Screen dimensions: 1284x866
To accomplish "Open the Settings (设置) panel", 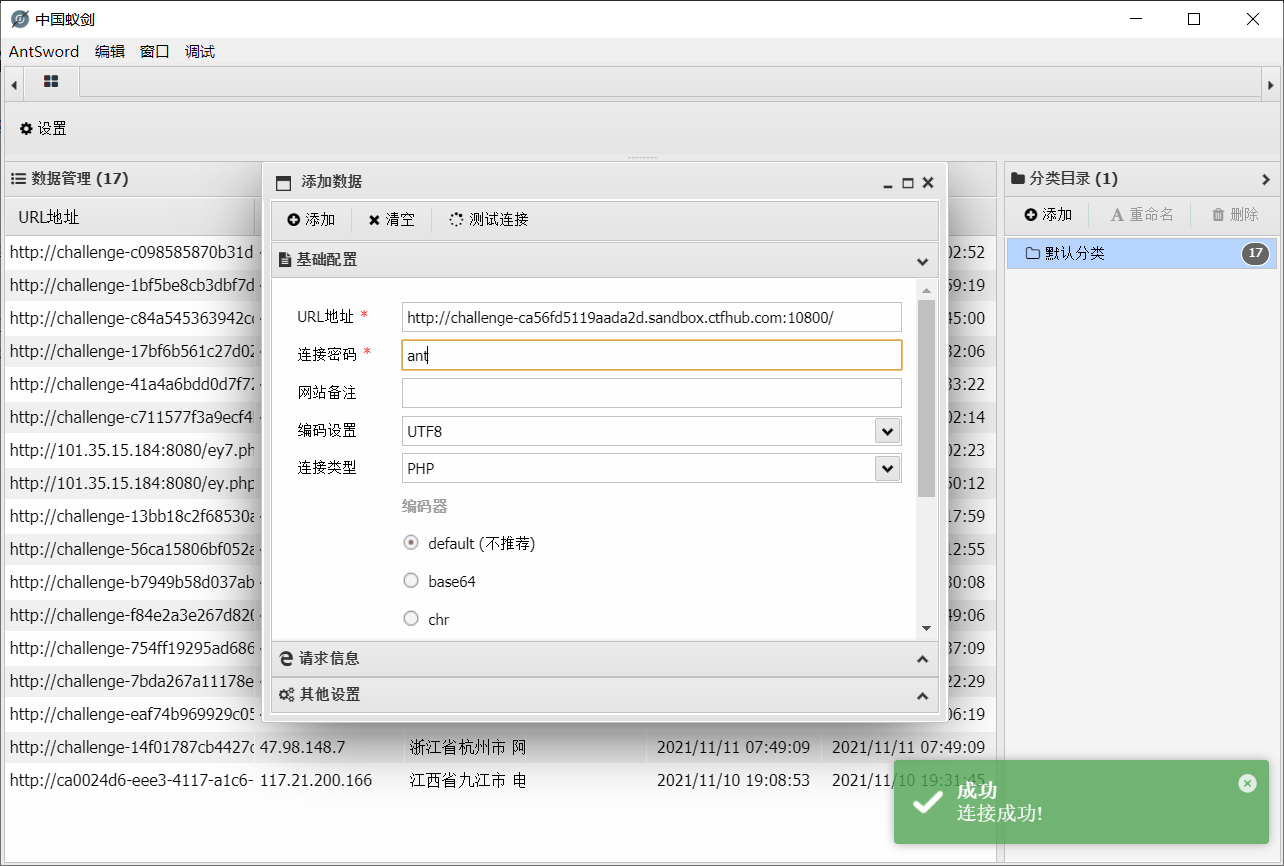I will pyautogui.click(x=43, y=128).
